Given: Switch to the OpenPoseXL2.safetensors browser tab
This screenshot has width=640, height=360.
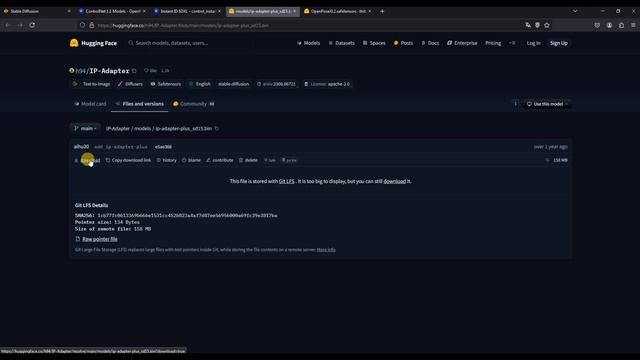Looking at the screenshot, I should pyautogui.click(x=337, y=11).
